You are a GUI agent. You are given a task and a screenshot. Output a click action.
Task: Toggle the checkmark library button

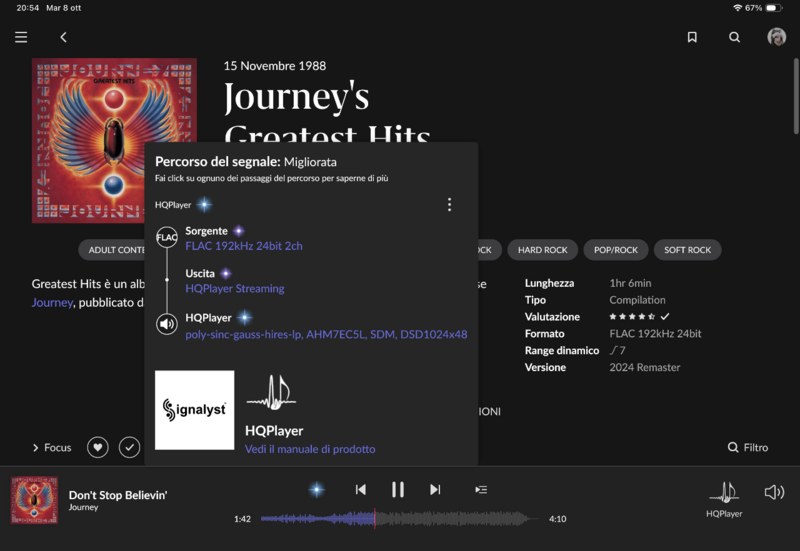point(130,447)
